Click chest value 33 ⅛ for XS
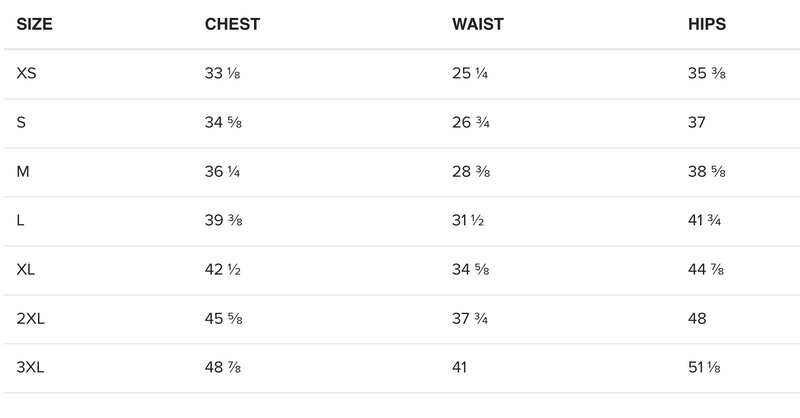 click(x=221, y=74)
